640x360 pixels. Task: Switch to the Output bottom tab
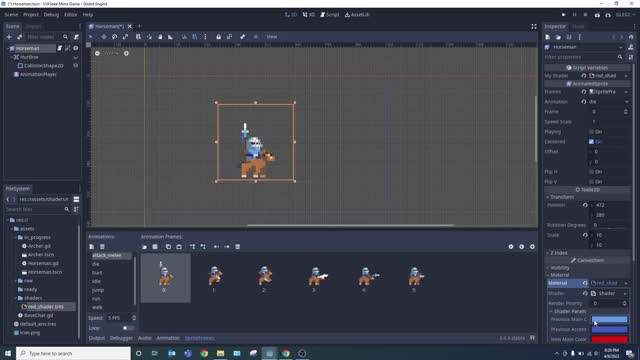coord(97,338)
